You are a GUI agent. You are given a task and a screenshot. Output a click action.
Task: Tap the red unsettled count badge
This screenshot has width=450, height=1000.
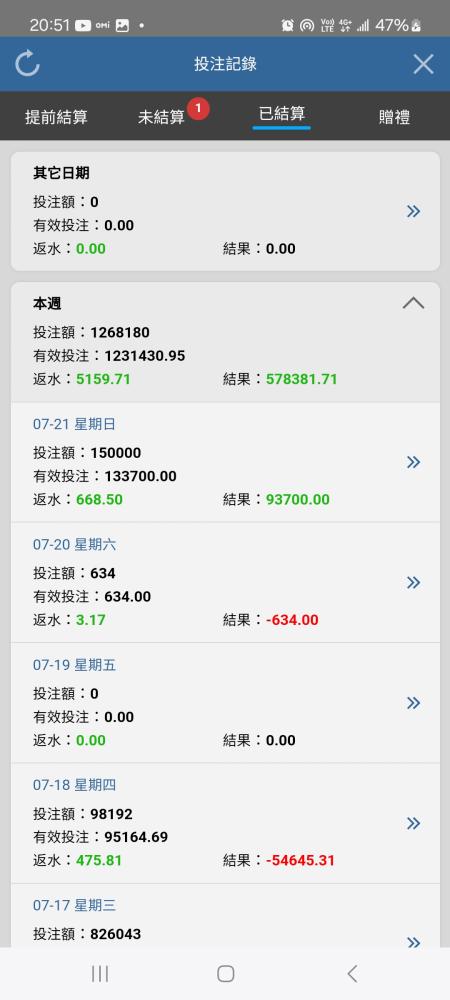tap(198, 109)
